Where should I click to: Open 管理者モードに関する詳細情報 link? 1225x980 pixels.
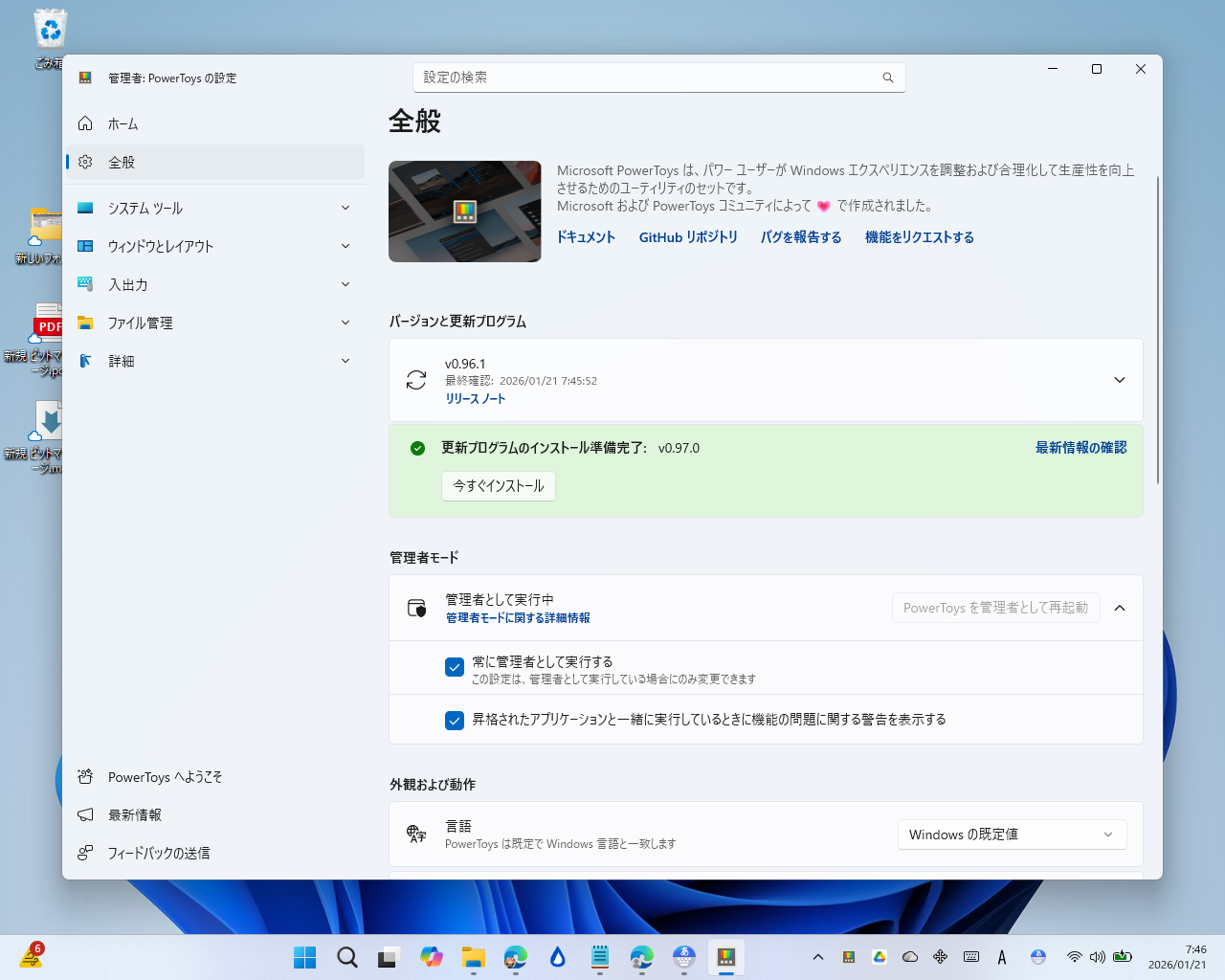click(518, 618)
